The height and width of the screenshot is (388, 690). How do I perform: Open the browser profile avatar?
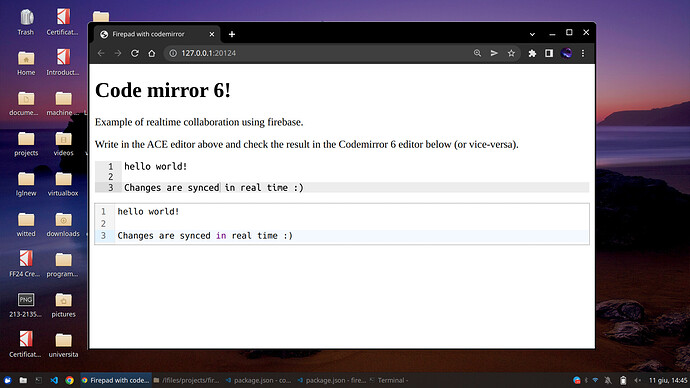[x=566, y=53]
